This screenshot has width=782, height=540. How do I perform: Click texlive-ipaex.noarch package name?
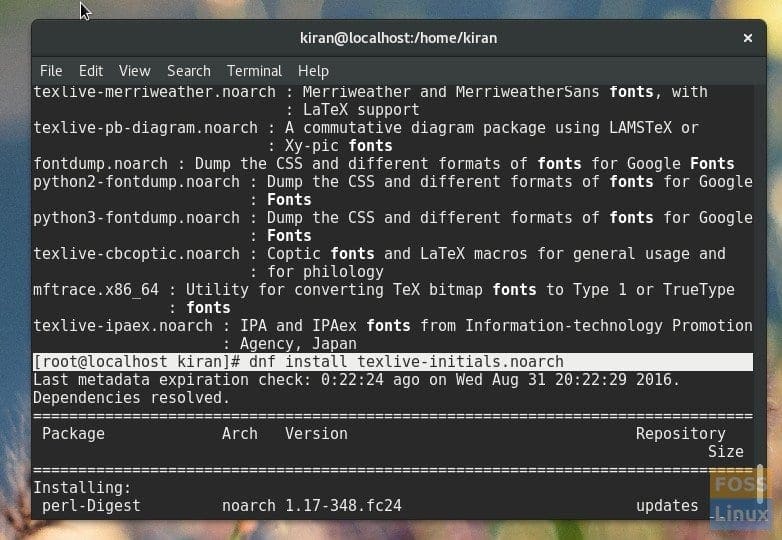[123, 326]
